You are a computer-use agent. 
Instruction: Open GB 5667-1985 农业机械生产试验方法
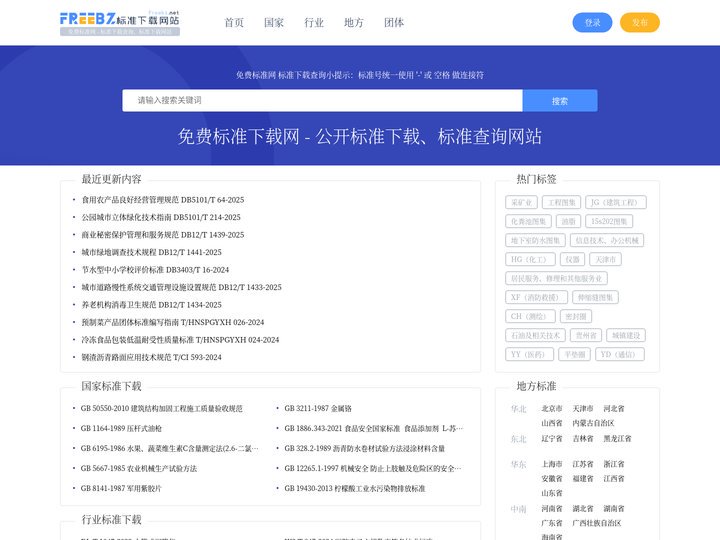(139, 468)
